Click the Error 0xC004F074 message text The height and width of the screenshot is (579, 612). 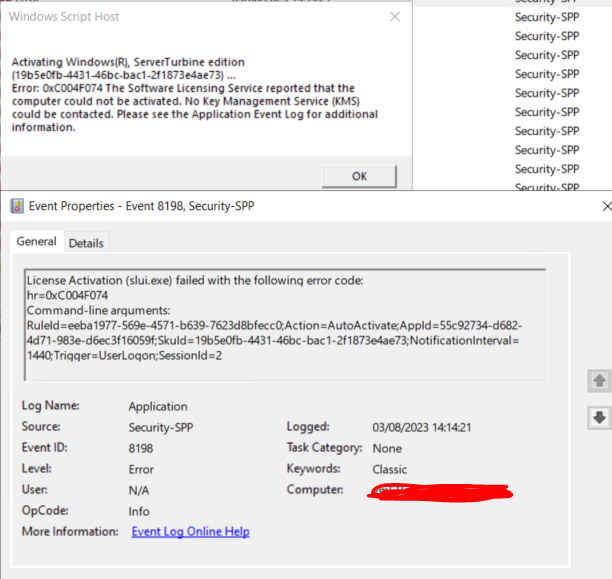(195, 108)
